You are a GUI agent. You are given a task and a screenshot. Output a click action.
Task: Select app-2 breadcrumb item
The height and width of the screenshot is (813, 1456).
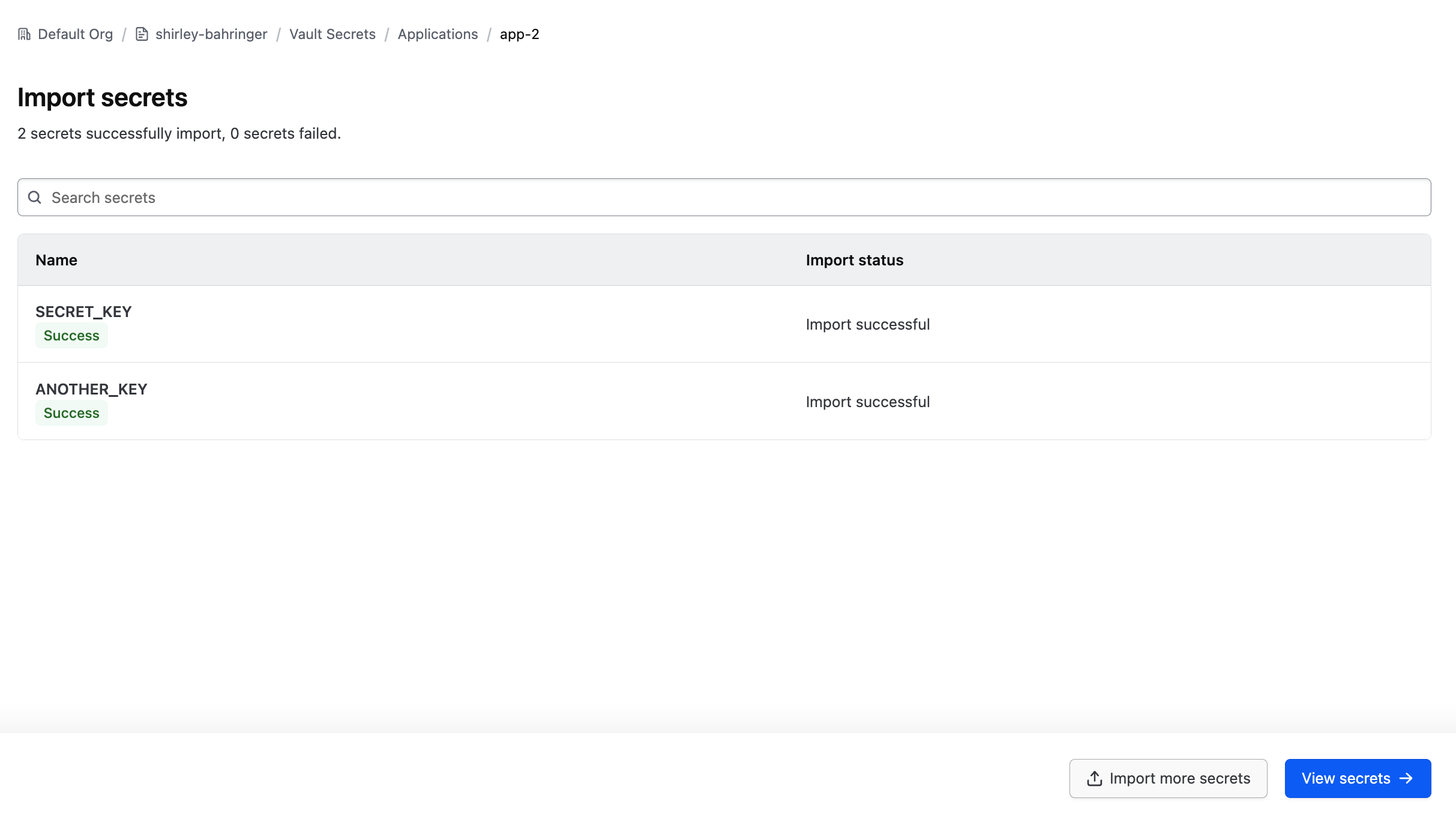[520, 34]
